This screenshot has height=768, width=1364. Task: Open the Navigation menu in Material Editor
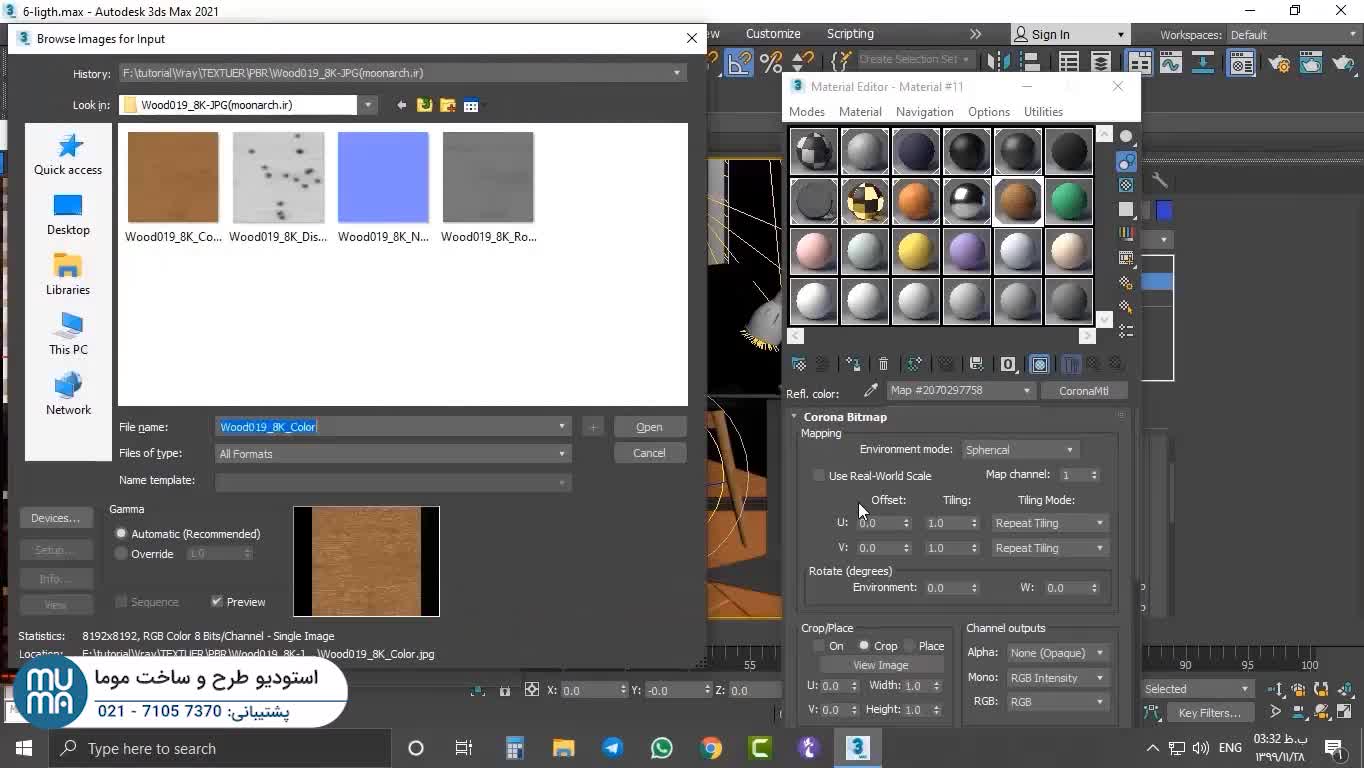point(924,112)
